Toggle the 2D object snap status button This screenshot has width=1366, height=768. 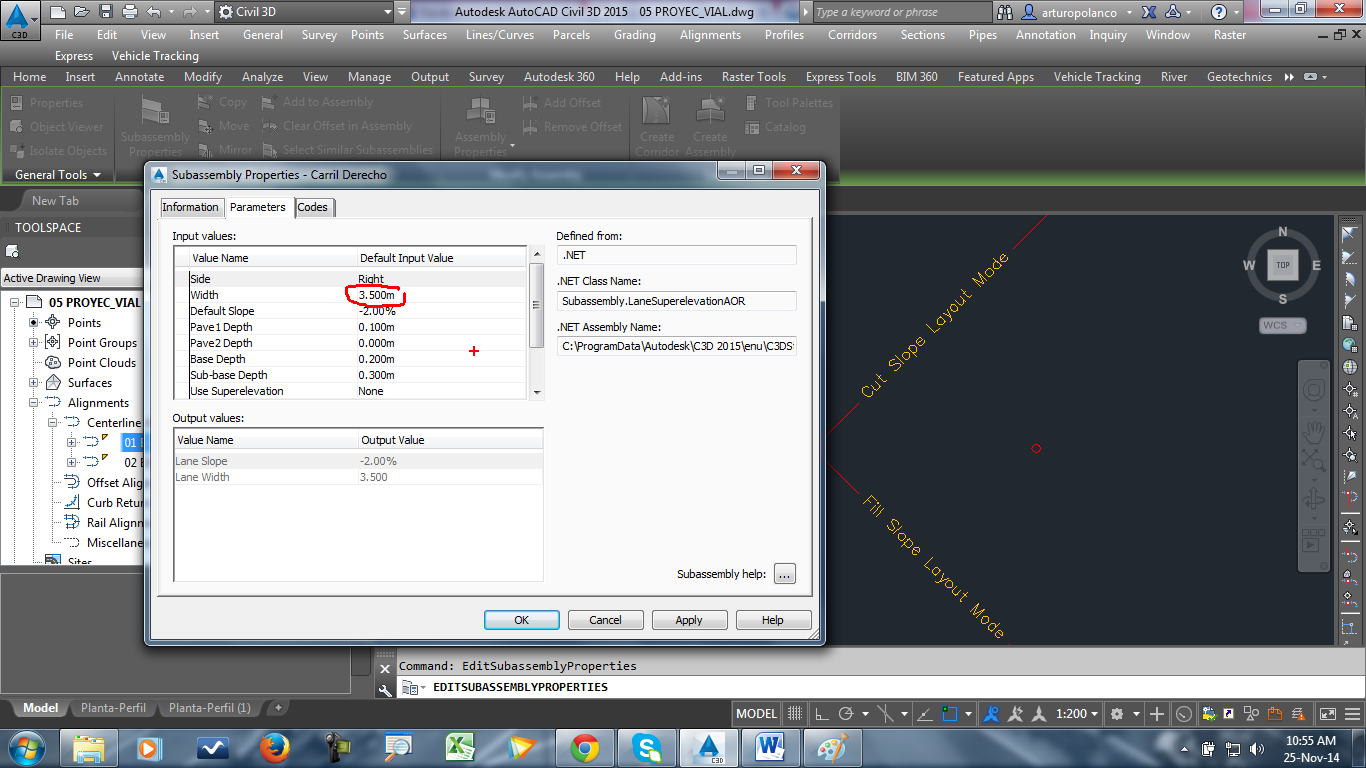[951, 714]
